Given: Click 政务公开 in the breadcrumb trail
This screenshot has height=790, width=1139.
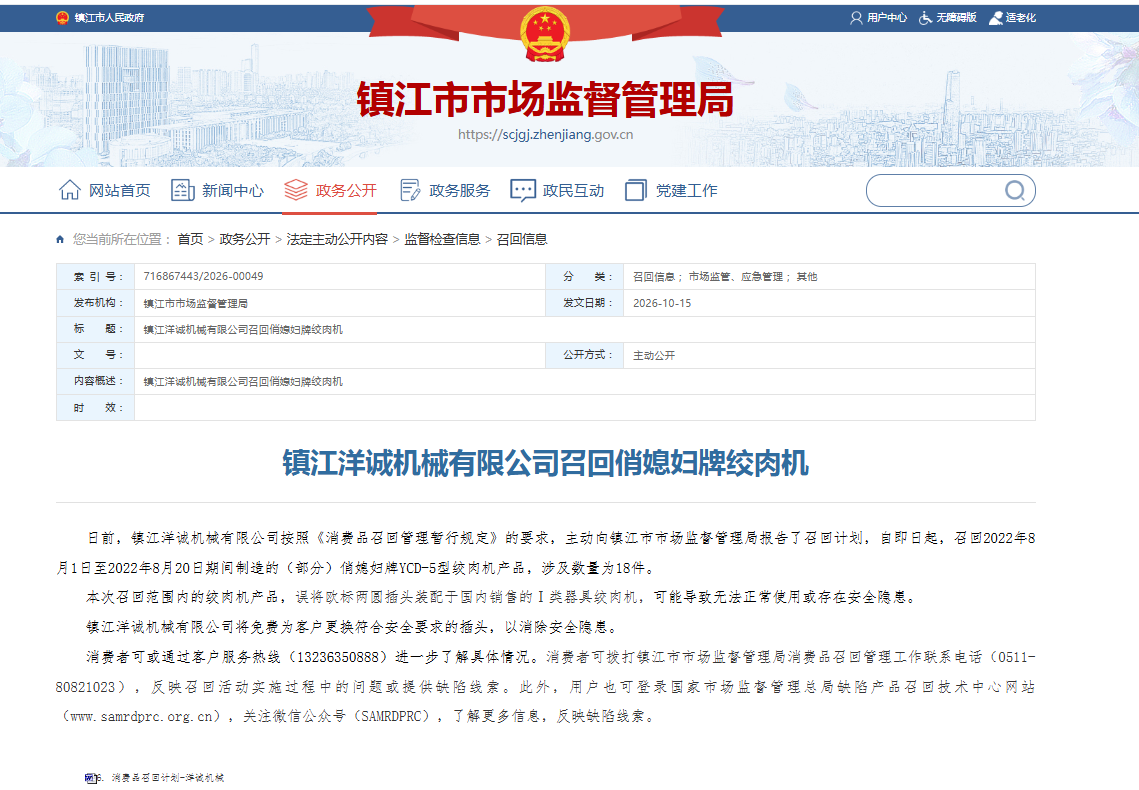Looking at the screenshot, I should pyautogui.click(x=245, y=240).
